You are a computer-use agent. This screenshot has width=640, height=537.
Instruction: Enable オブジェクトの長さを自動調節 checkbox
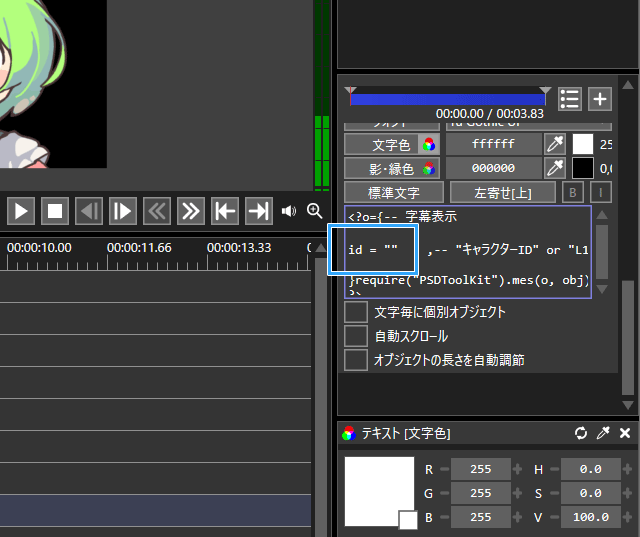tap(356, 360)
